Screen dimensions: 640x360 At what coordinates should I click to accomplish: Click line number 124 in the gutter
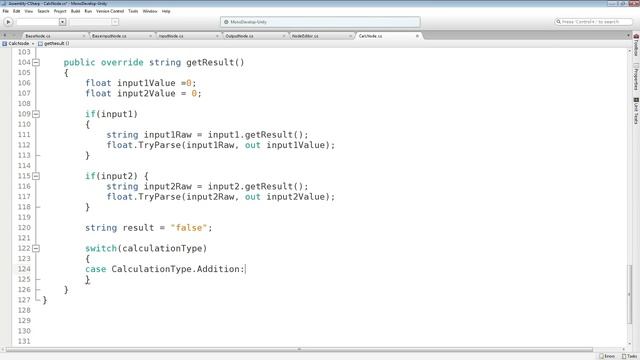24,269
